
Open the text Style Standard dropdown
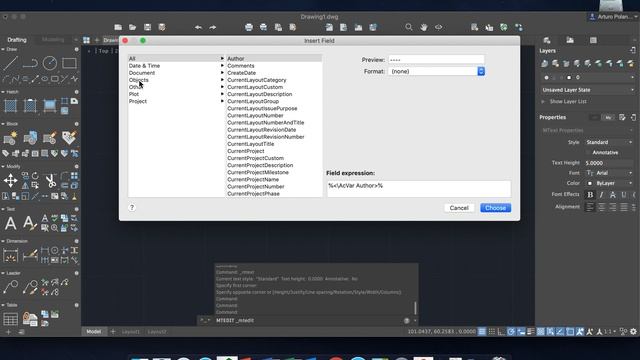click(609, 142)
